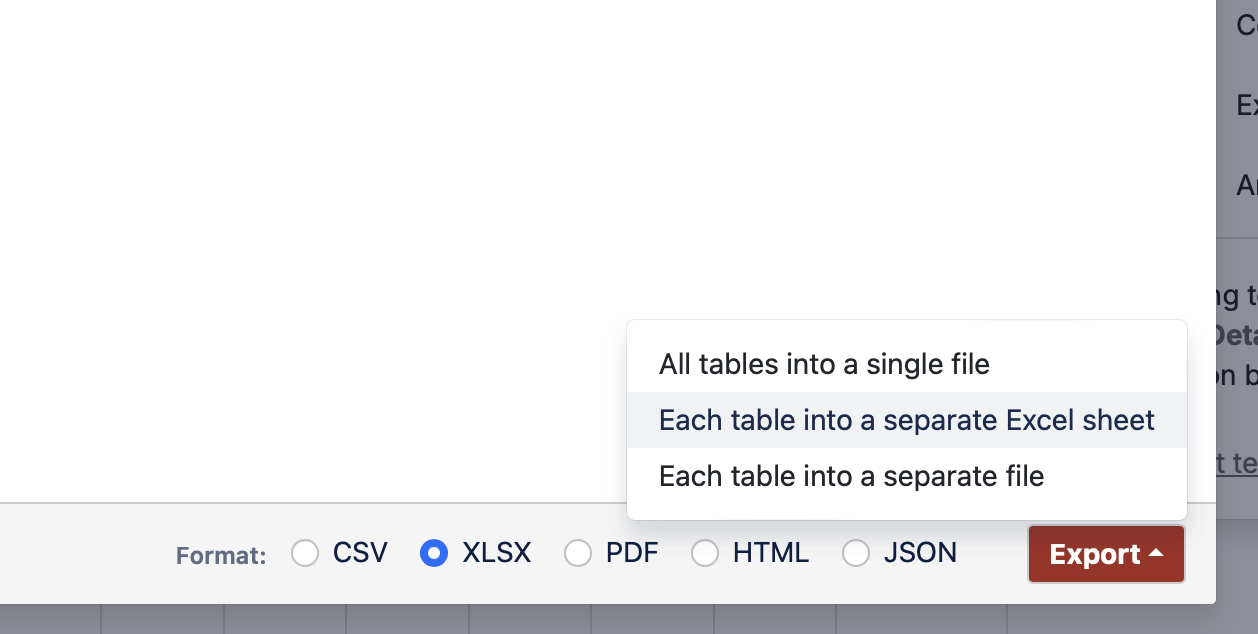The width and height of the screenshot is (1258, 634).
Task: Click the JSON text label
Action: pyautogui.click(x=920, y=553)
